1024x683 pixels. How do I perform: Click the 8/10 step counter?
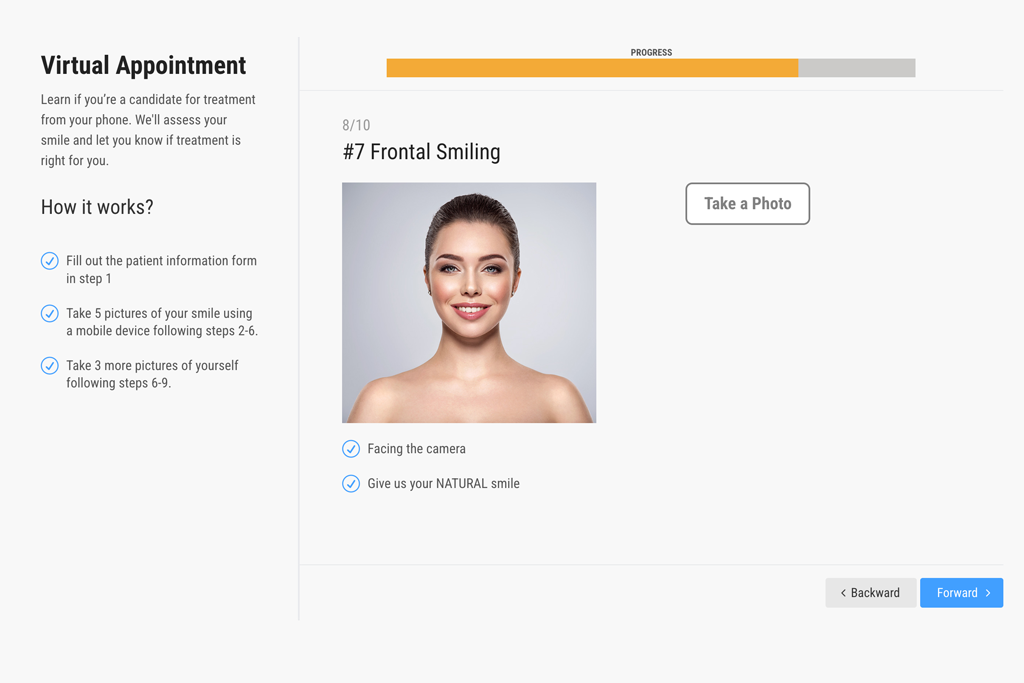(356, 125)
